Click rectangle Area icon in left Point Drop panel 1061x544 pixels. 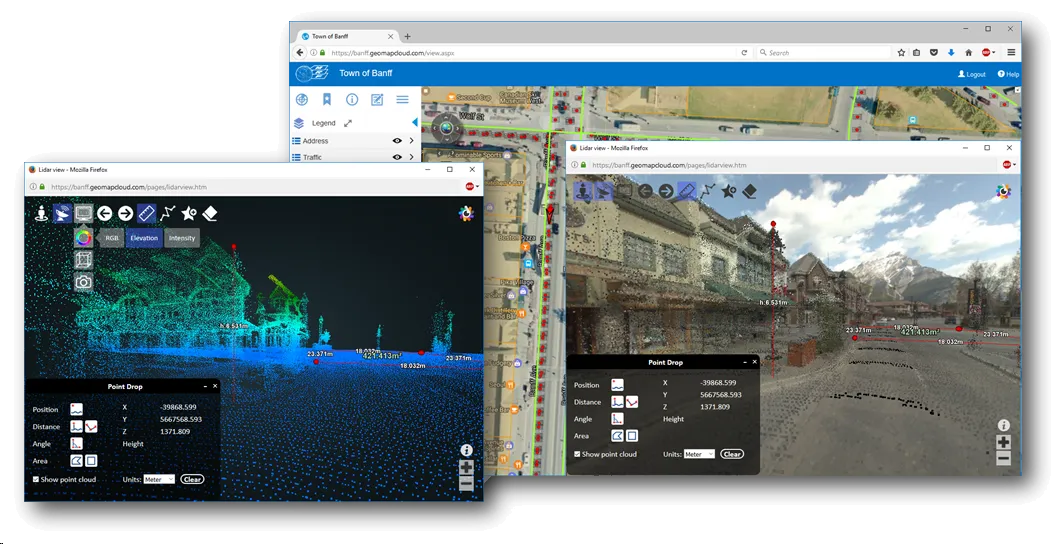pyautogui.click(x=91, y=461)
